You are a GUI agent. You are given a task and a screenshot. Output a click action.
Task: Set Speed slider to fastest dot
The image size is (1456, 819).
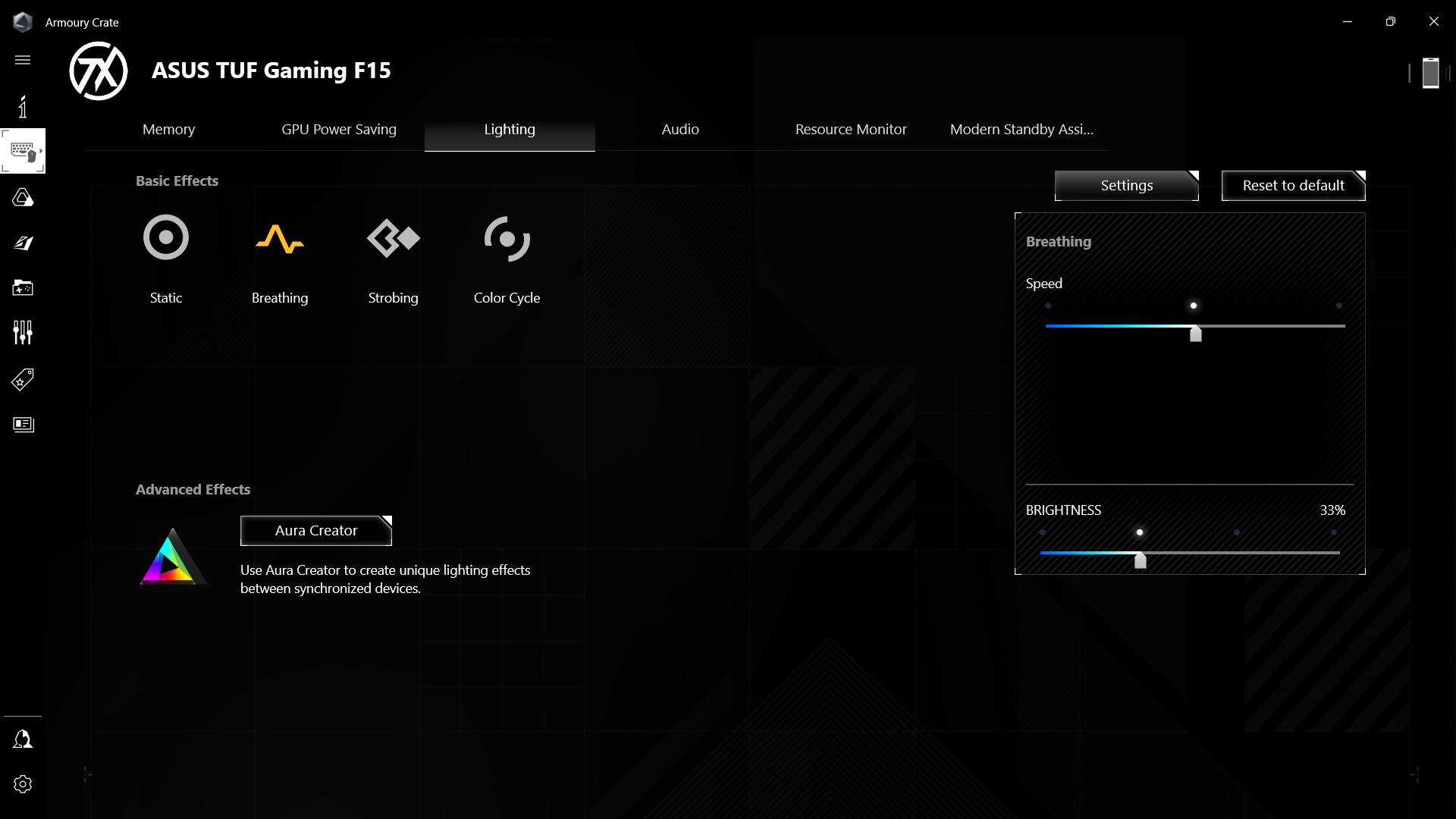(1339, 306)
